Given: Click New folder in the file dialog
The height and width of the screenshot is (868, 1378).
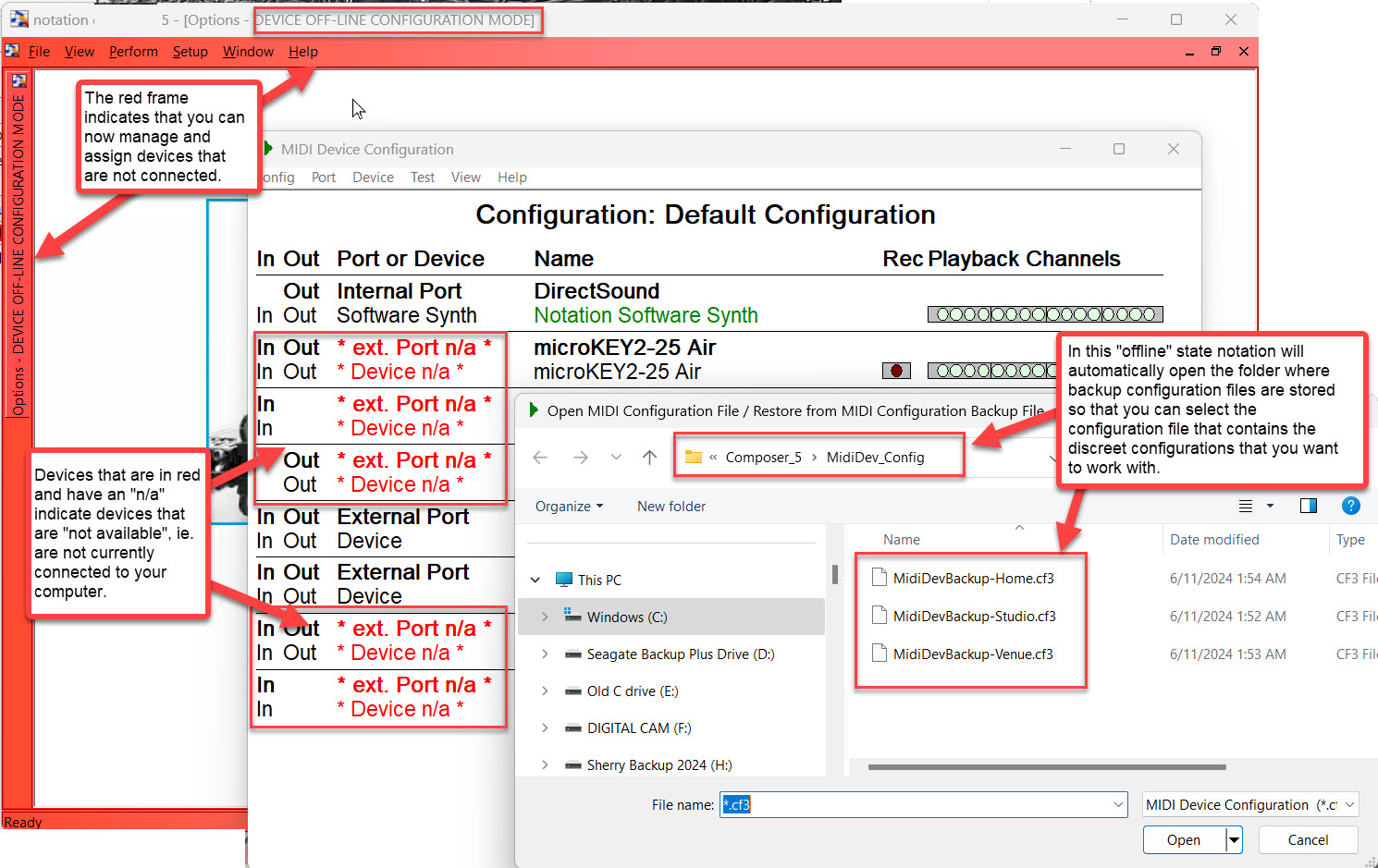Looking at the screenshot, I should (x=671, y=507).
